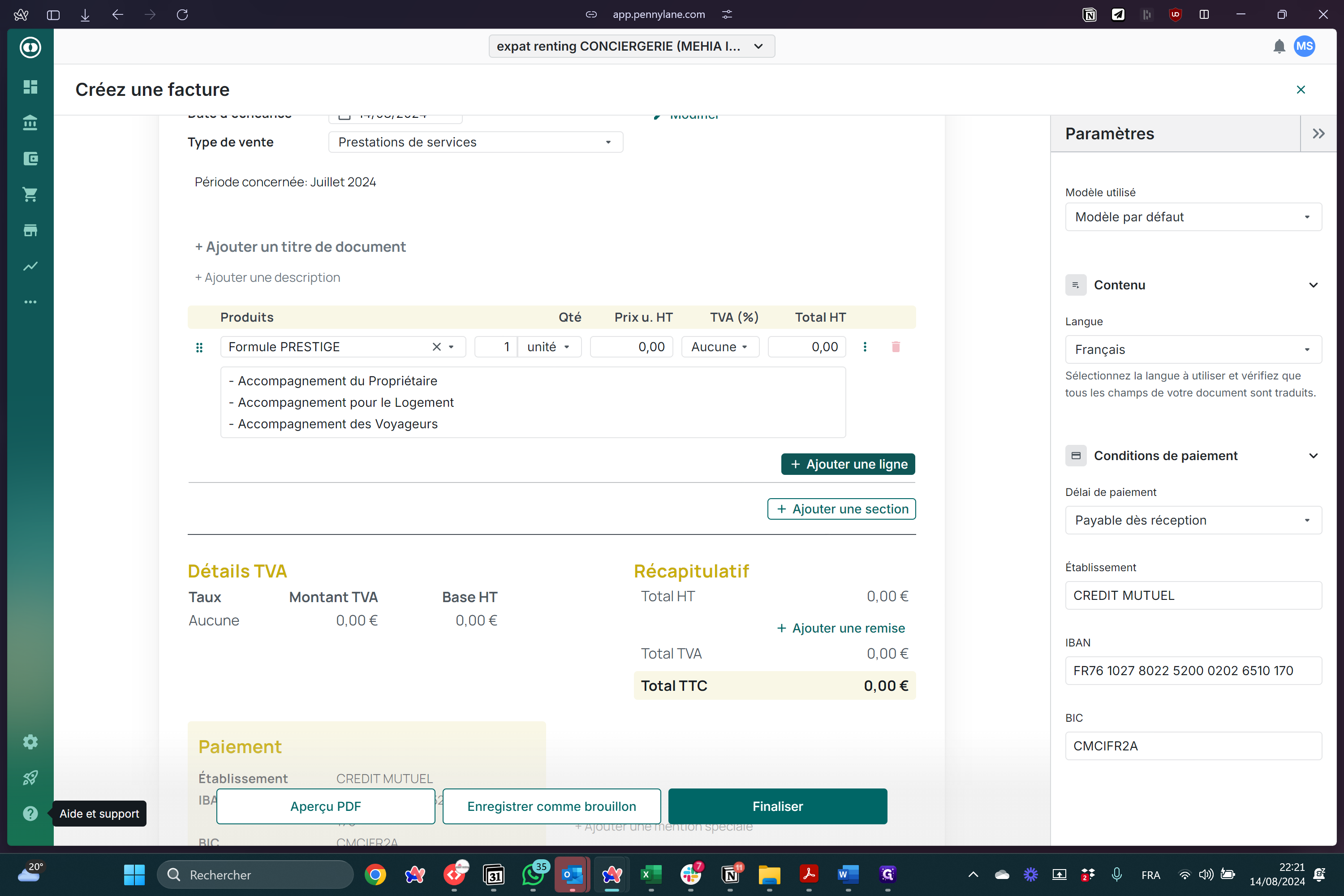
Task: Open the uBlock extension icon
Action: tap(1175, 14)
